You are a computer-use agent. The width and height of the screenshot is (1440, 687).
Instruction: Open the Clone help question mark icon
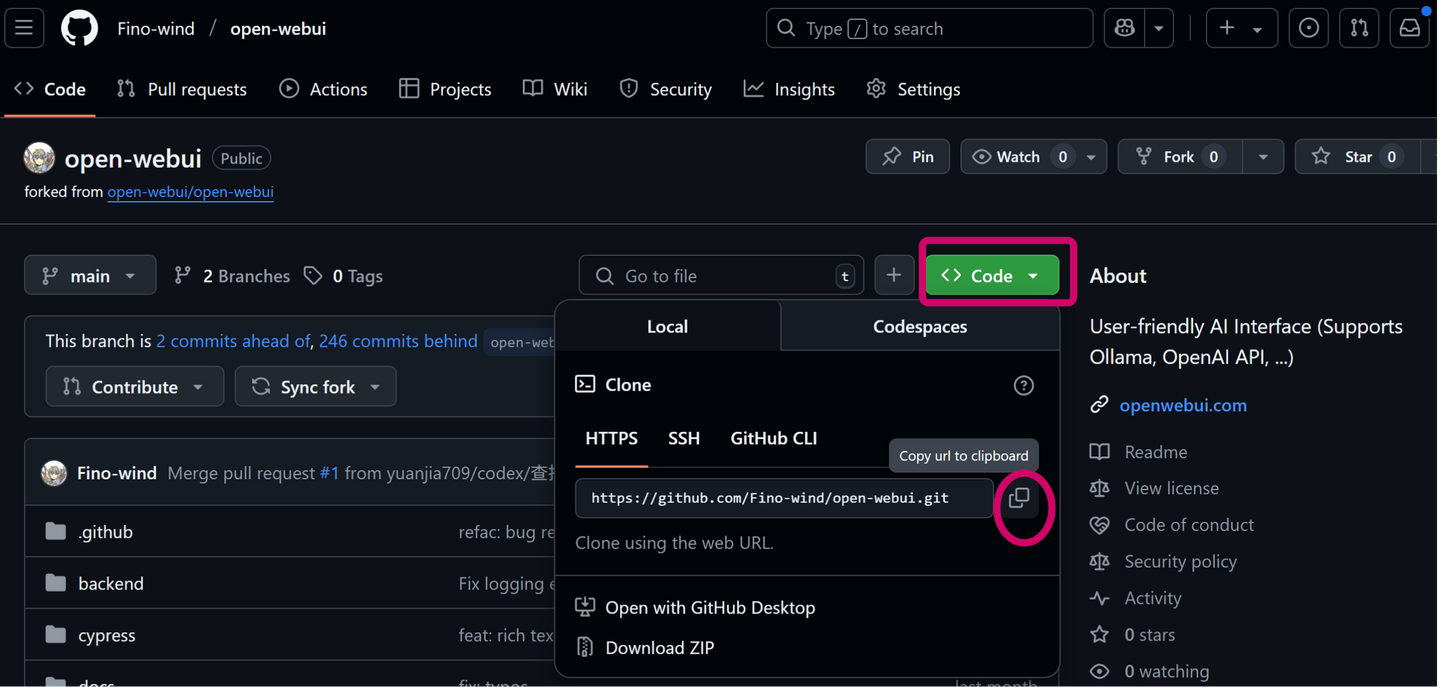click(1023, 385)
